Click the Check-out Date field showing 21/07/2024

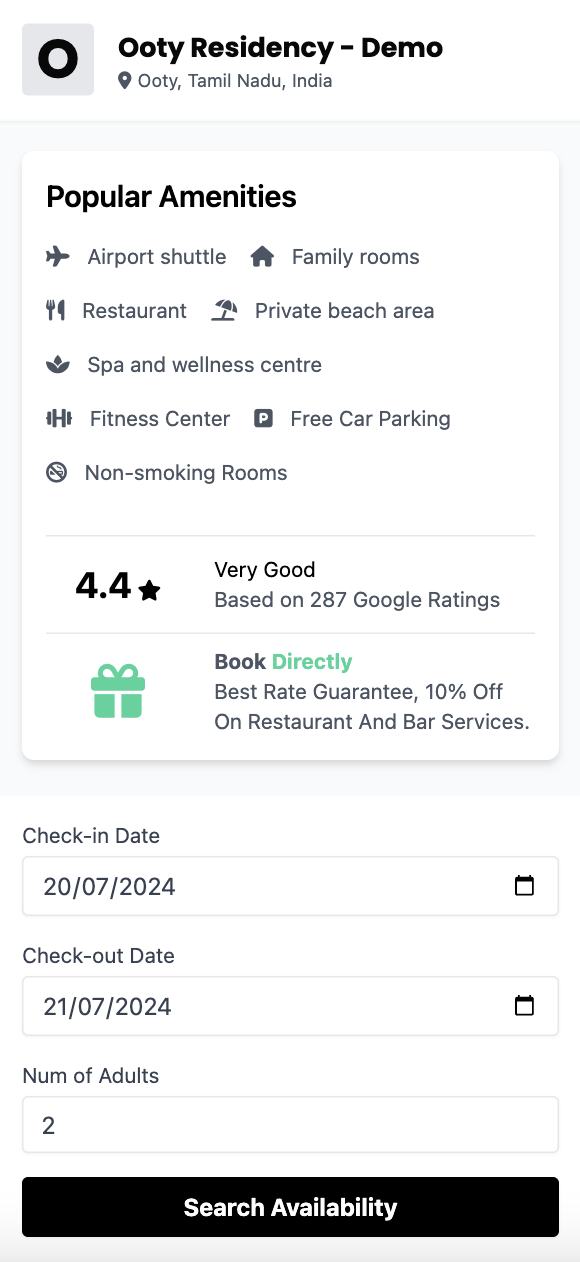290,1006
